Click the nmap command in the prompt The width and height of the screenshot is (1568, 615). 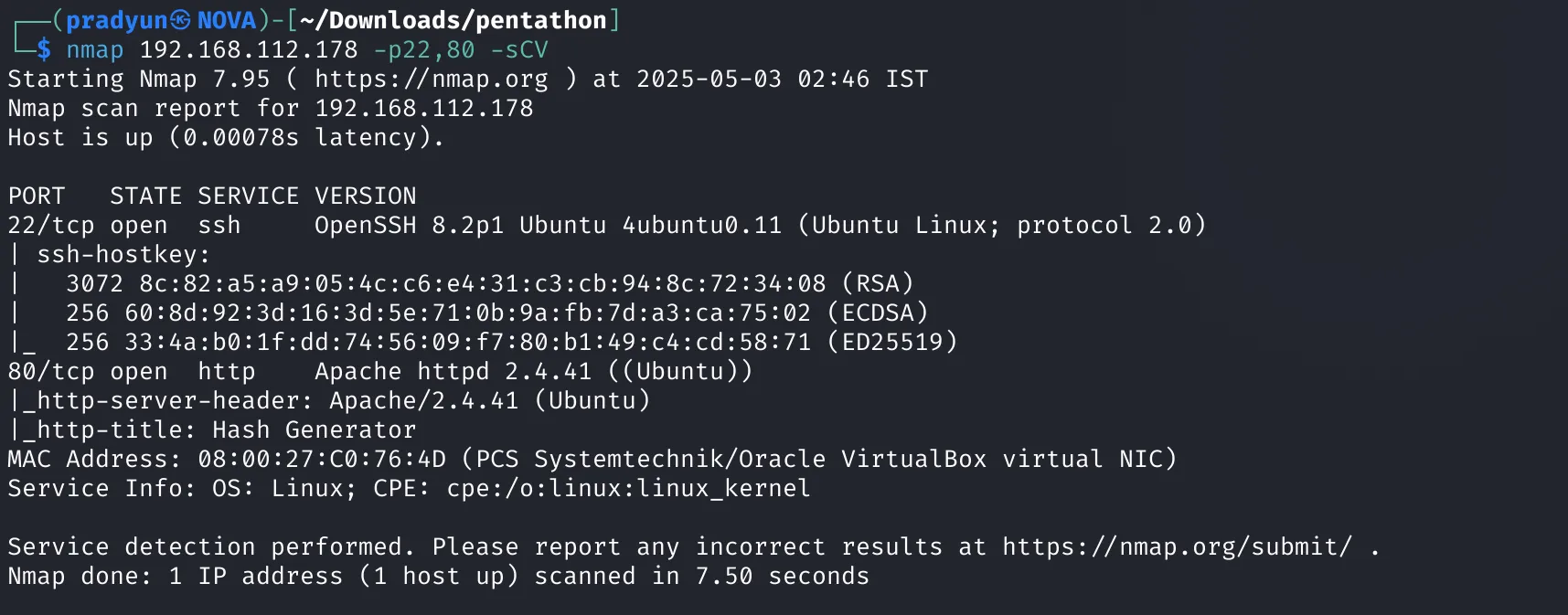94,50
